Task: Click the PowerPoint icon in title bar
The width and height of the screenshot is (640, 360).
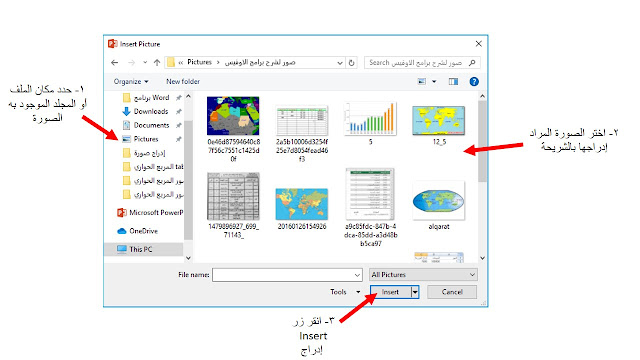Action: [x=113, y=44]
